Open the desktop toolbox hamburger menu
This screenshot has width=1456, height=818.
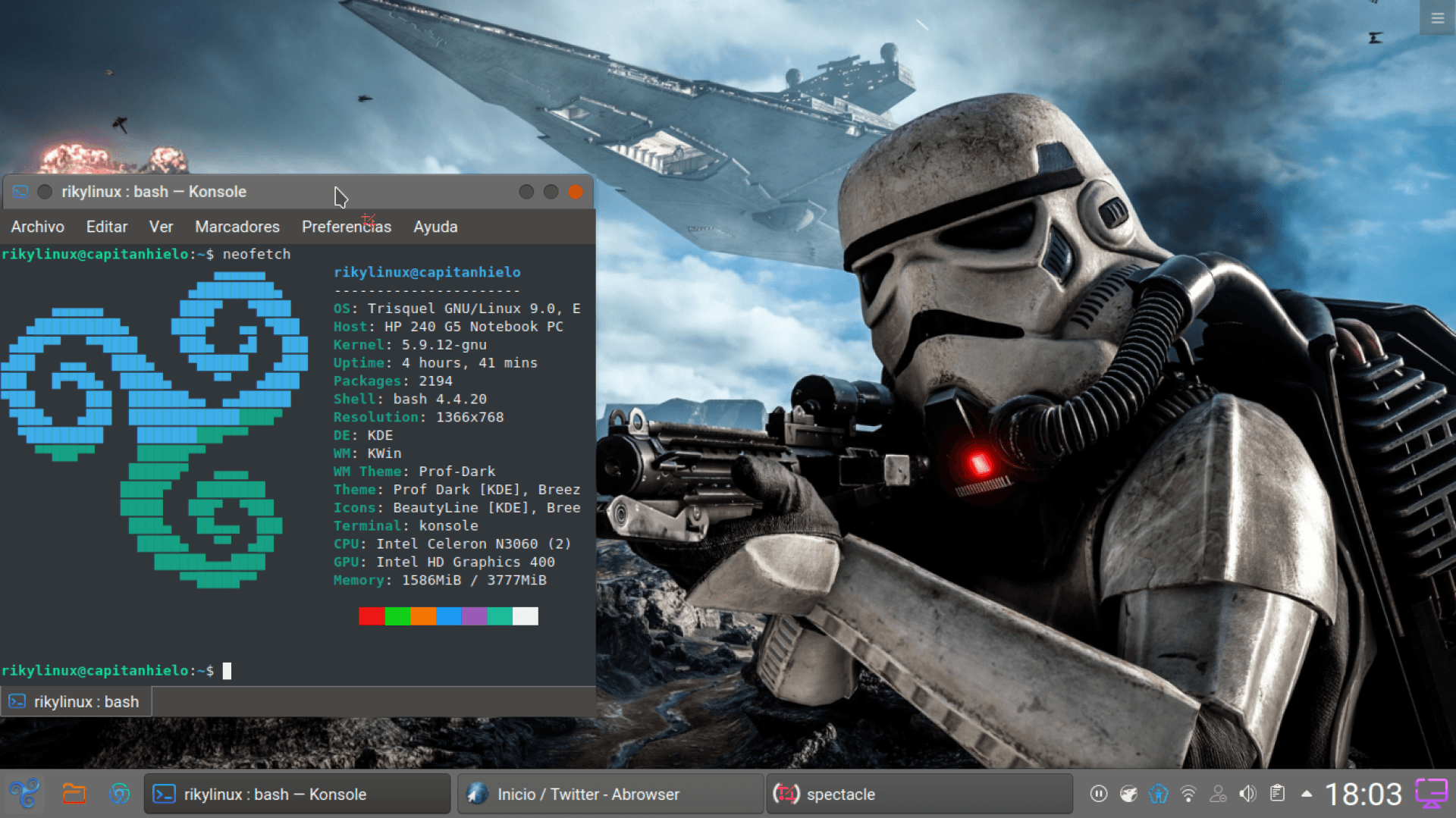pos(1437,18)
